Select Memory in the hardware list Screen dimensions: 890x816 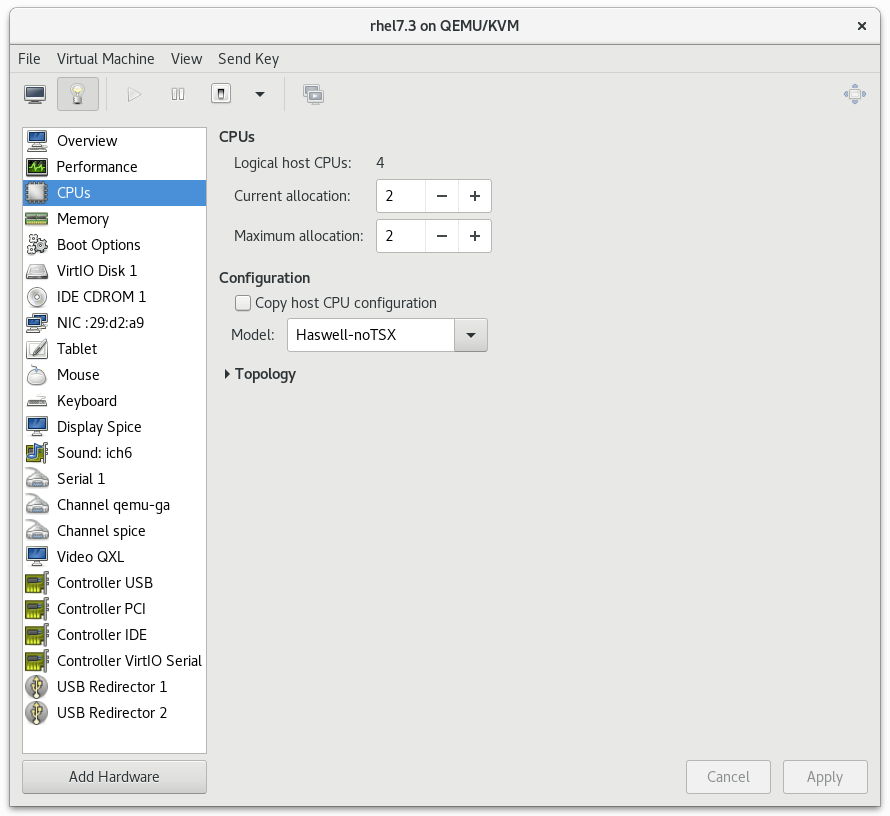point(83,219)
